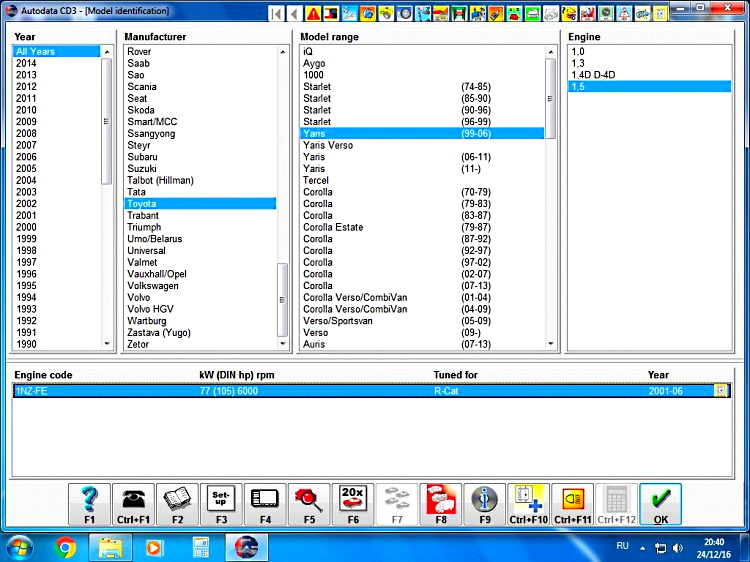
Task: Go to first page arrow in top toolbar
Action: point(277,14)
